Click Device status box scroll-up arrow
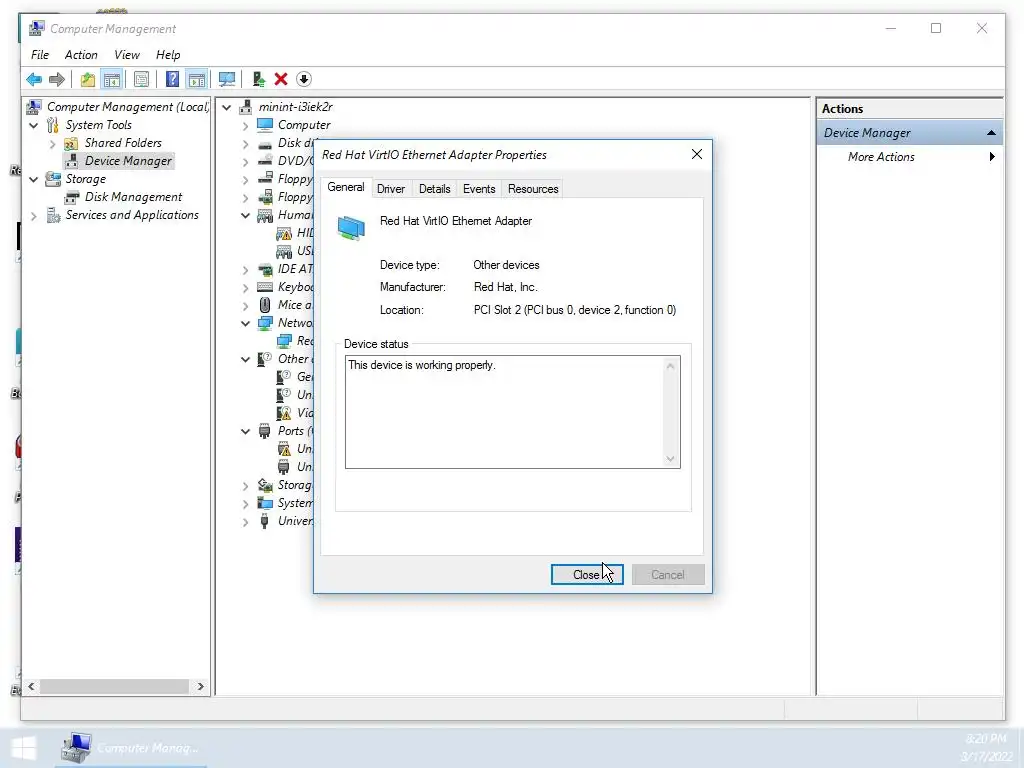Screen dimensions: 1024x768 tap(670, 366)
